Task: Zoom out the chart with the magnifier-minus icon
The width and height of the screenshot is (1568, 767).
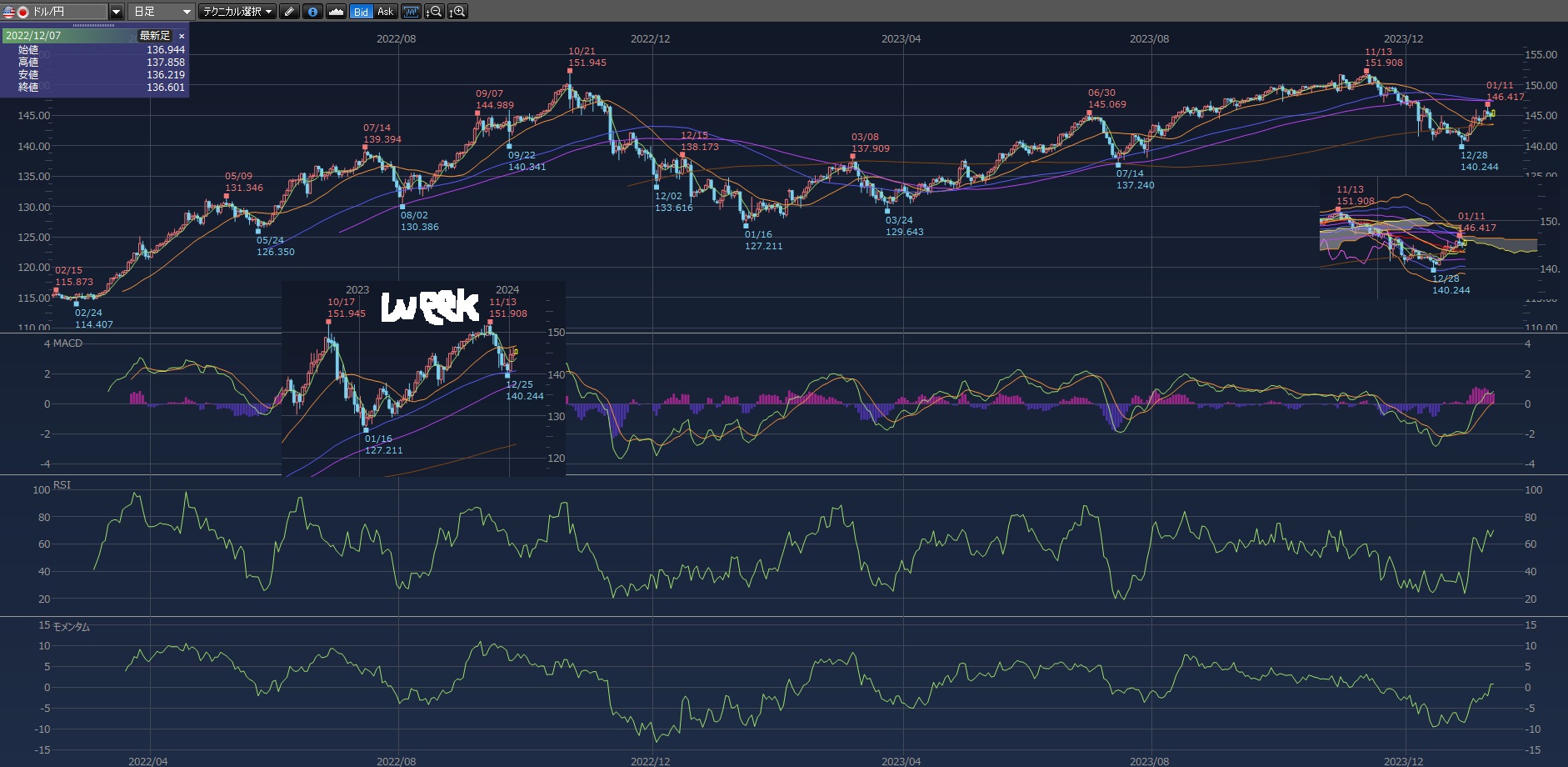Action: point(434,12)
